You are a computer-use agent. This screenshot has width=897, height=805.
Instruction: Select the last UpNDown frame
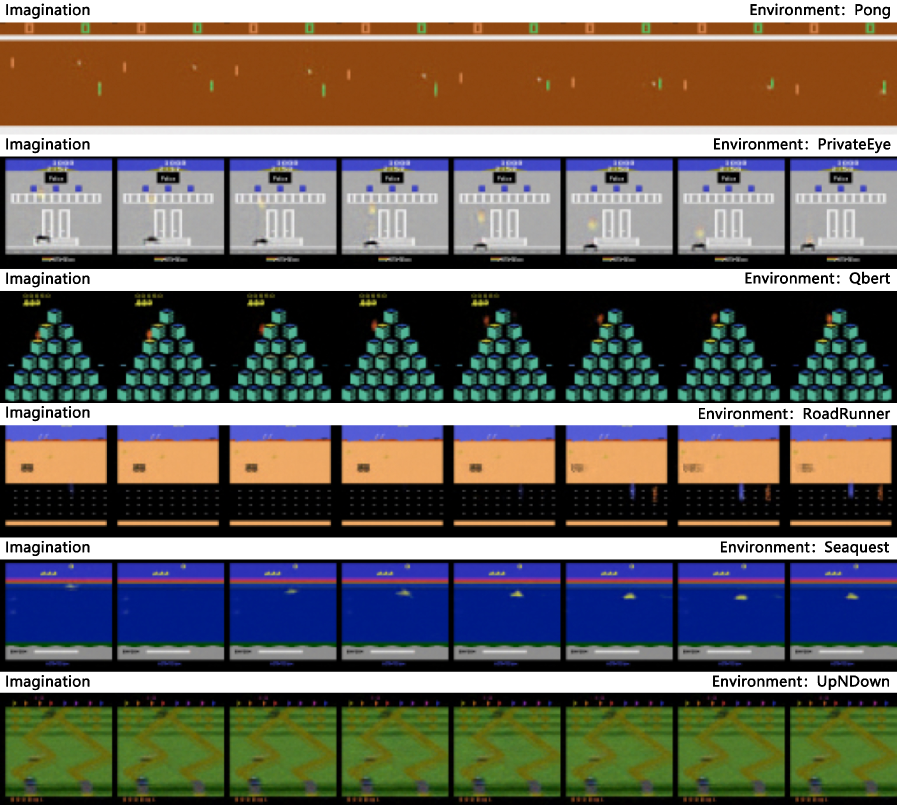[842, 748]
